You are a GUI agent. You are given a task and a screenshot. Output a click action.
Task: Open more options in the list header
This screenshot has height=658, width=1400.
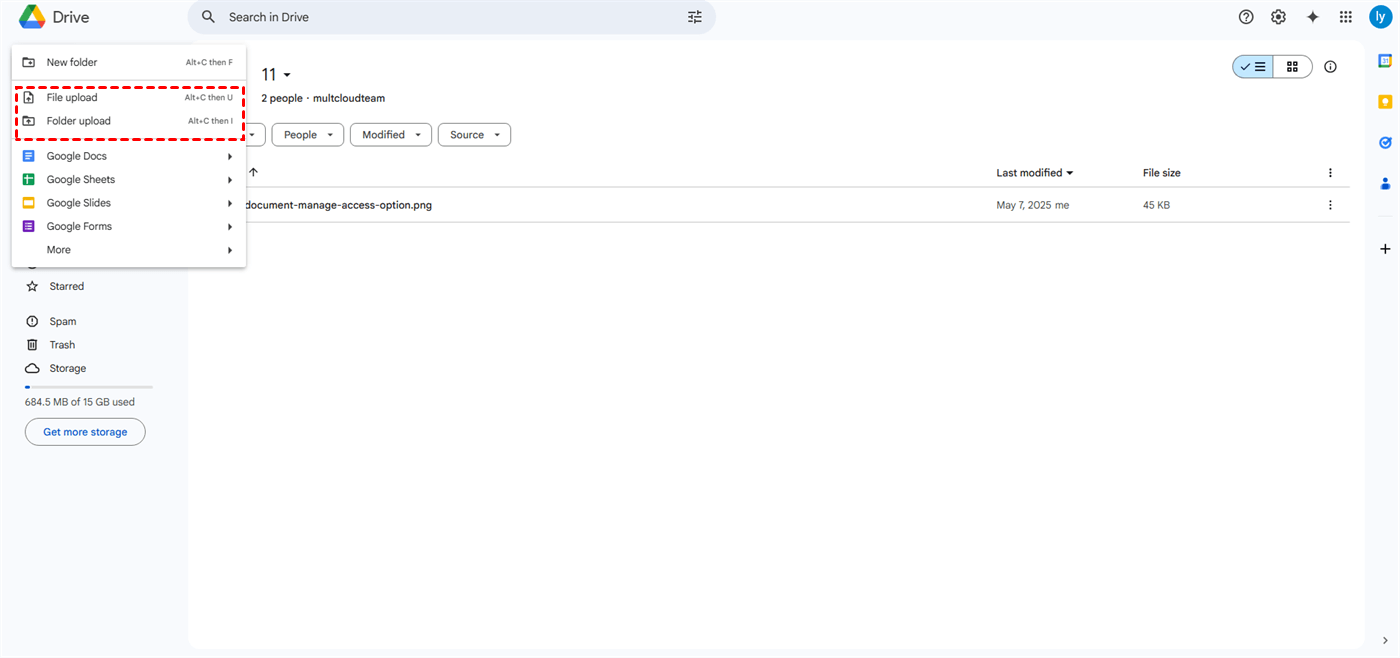pos(1330,173)
